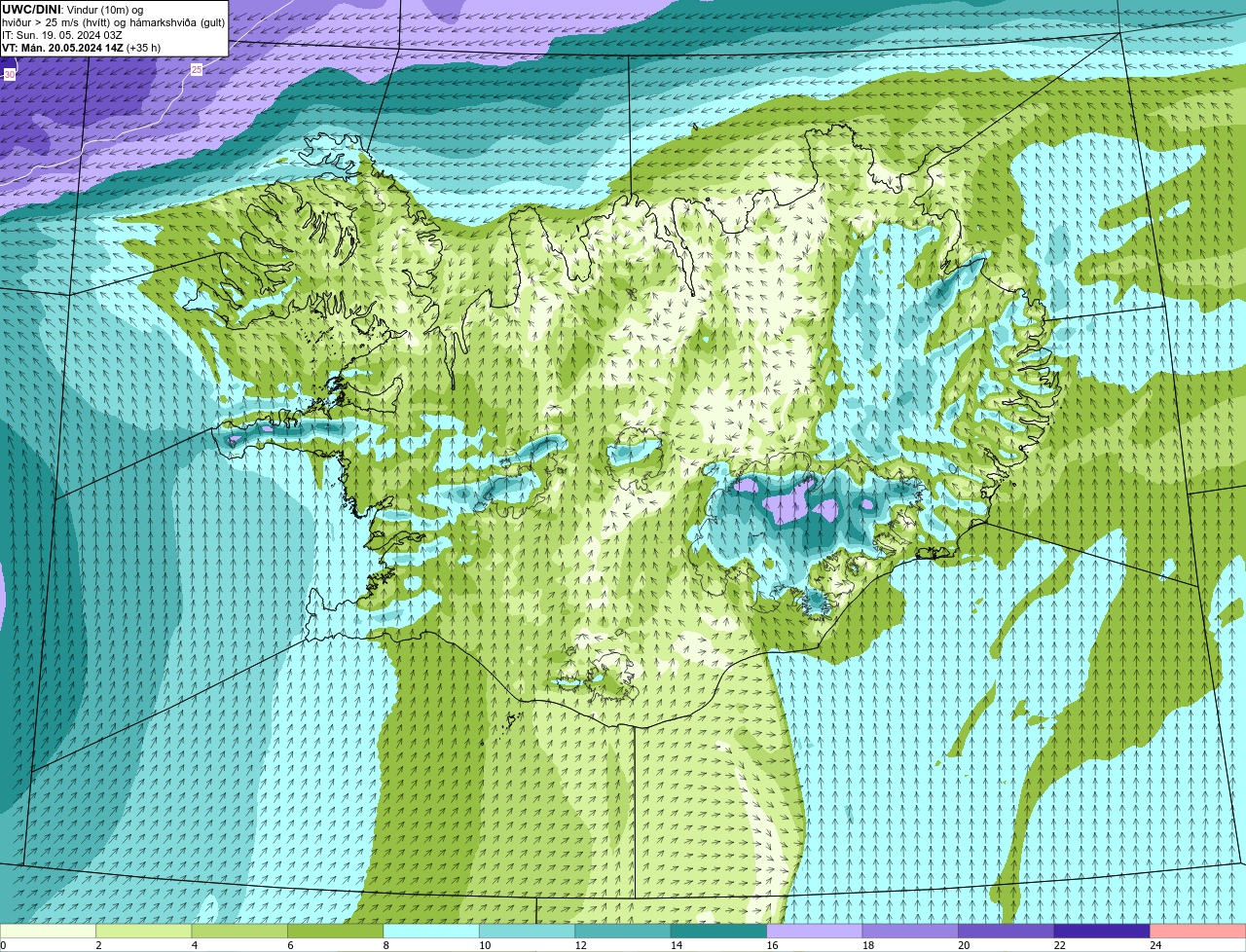
Task: Click the legend scale label "20"
Action: coord(964,945)
